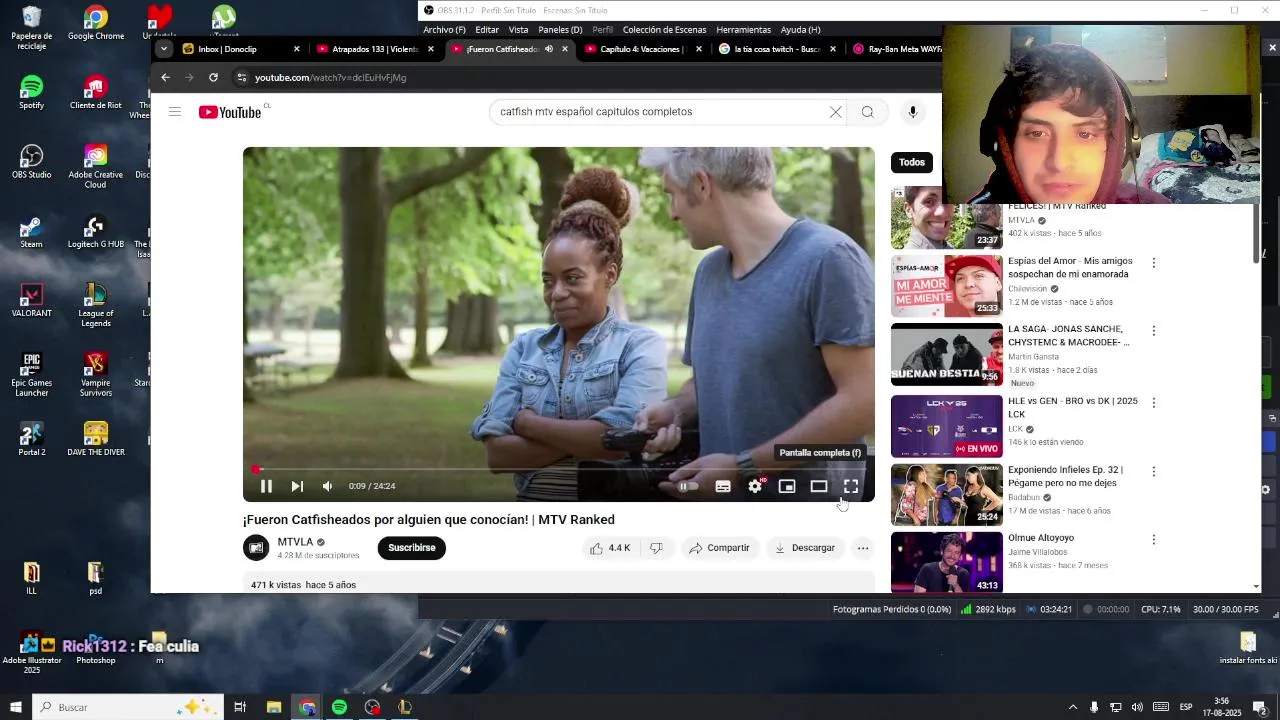
Task: Open the OBS Vista menu
Action: pyautogui.click(x=518, y=30)
